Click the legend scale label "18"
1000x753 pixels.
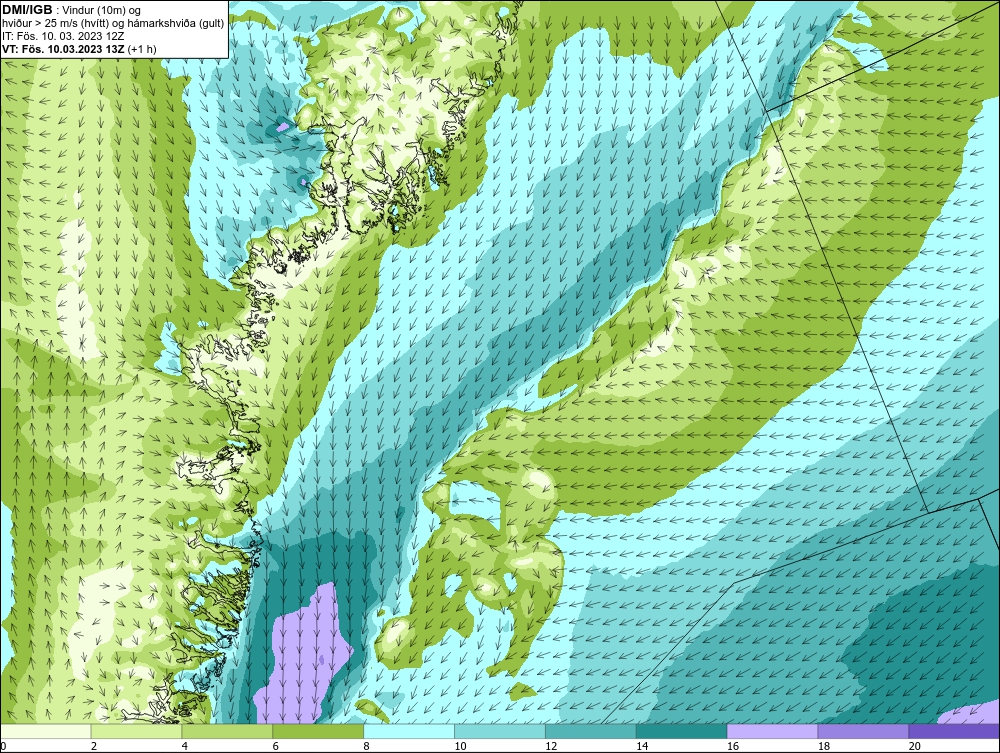click(824, 746)
